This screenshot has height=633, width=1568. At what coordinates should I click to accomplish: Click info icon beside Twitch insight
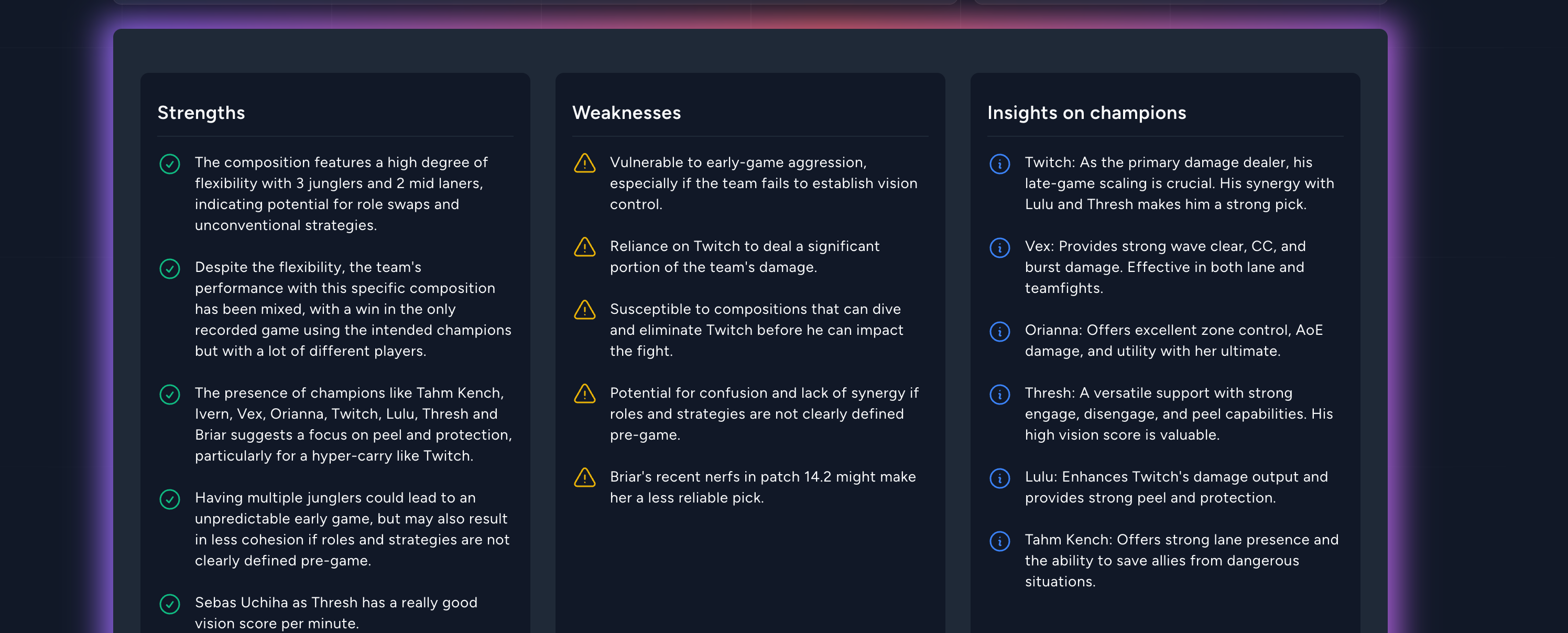point(999,163)
